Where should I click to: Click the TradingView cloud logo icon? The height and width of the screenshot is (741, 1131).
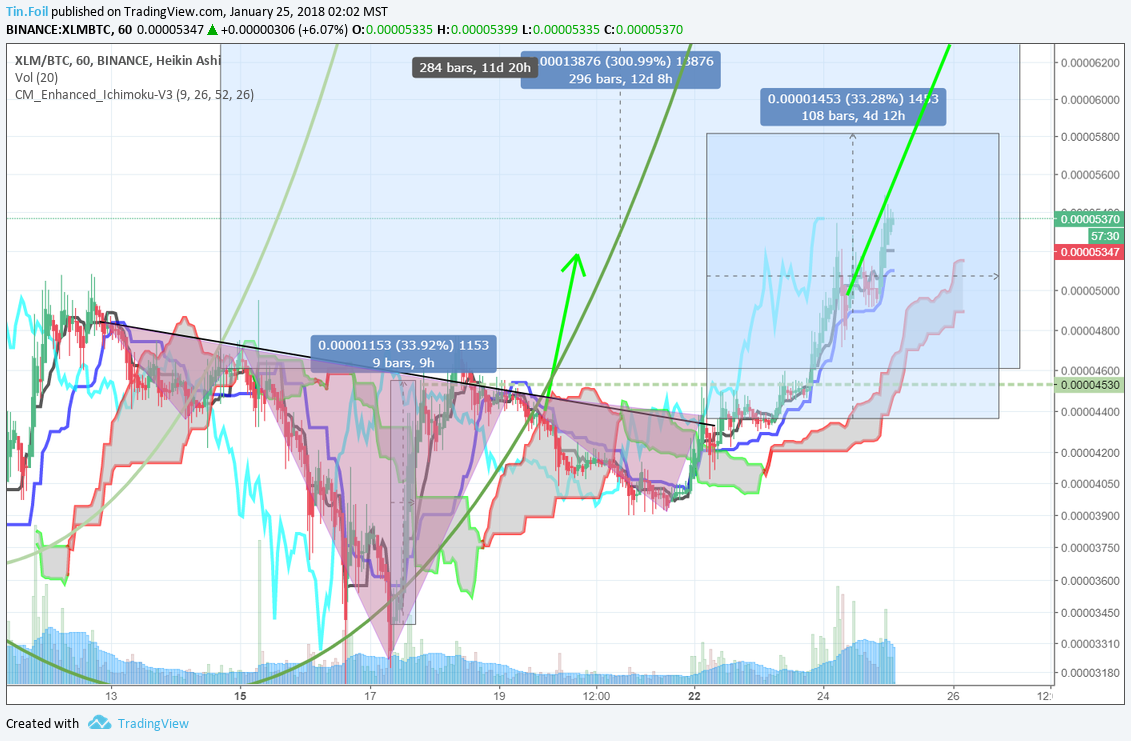[100, 722]
